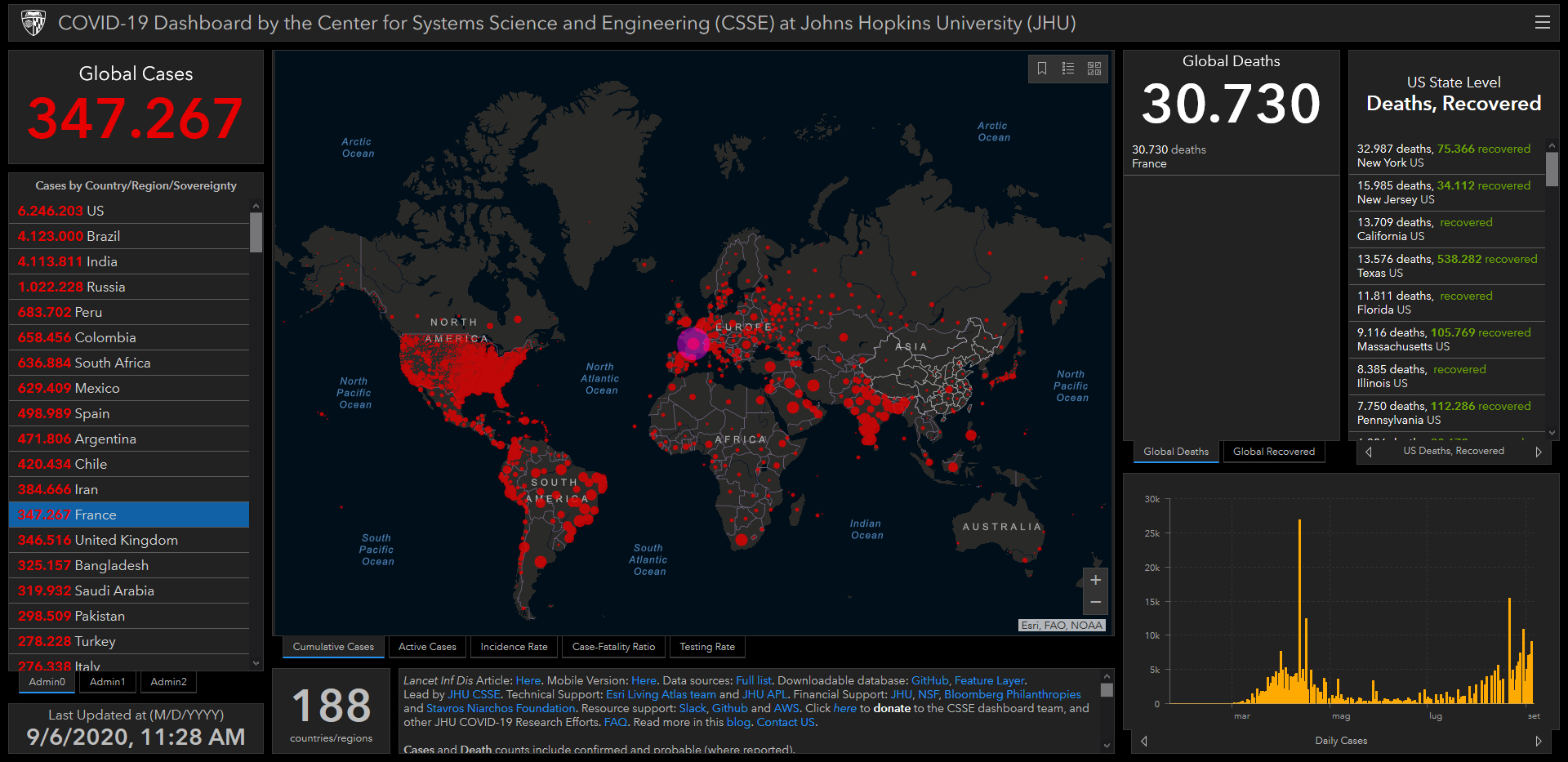The image size is (1568, 762).
Task: Select the Admin2 tab
Action: [169, 682]
